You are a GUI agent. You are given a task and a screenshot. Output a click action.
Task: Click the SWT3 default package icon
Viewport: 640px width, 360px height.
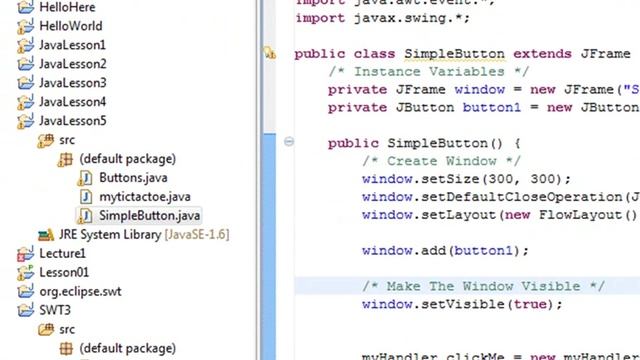66,349
